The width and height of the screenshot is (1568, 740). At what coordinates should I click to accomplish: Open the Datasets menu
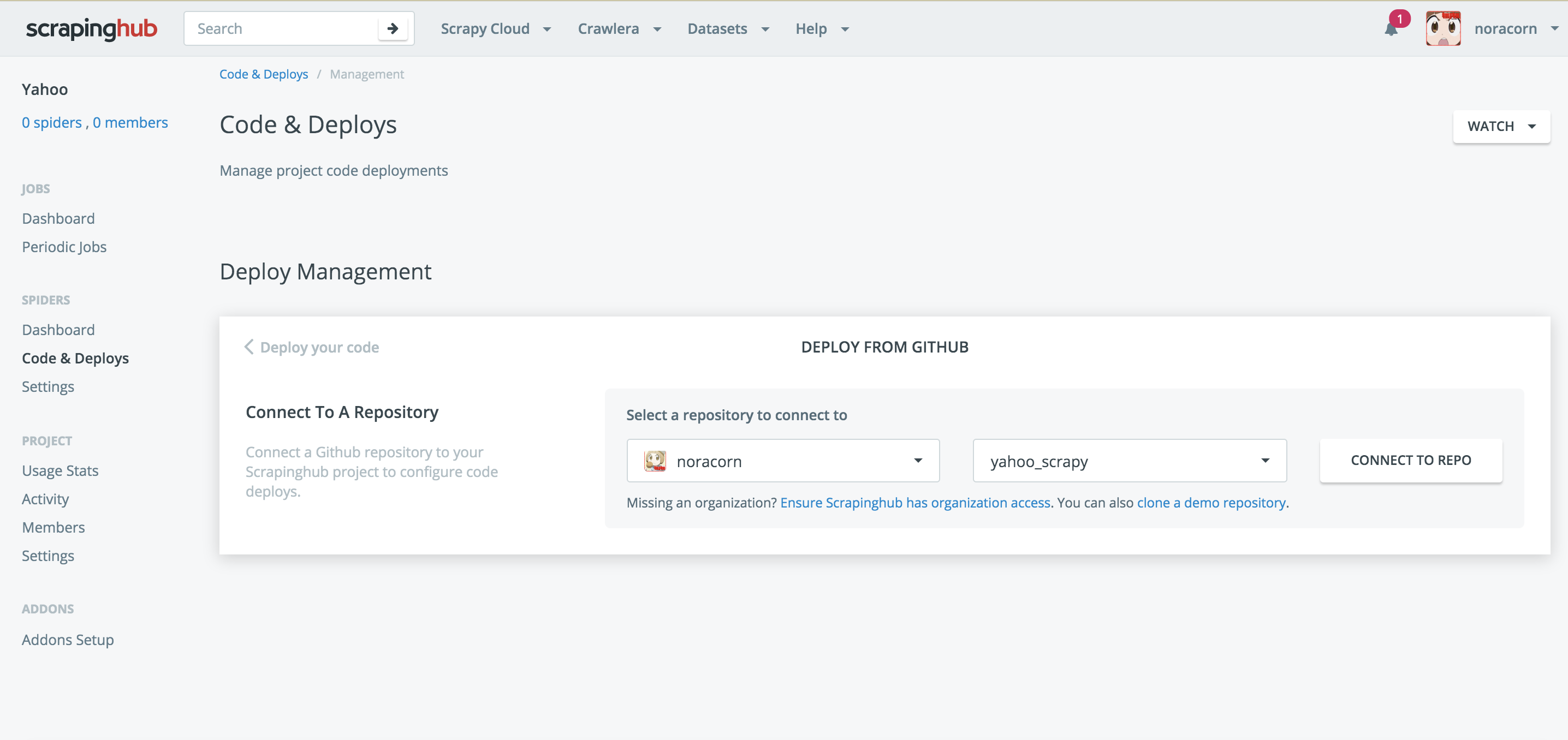click(x=728, y=28)
